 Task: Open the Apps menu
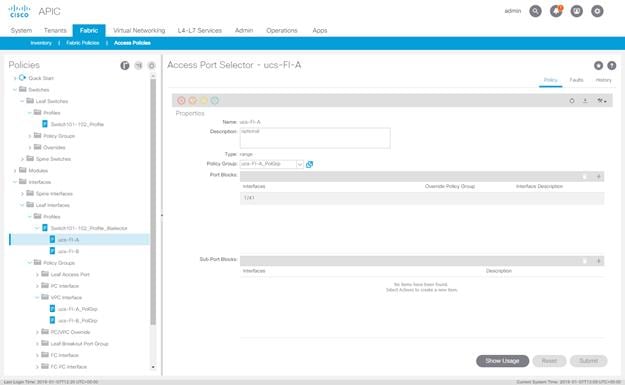coord(320,30)
